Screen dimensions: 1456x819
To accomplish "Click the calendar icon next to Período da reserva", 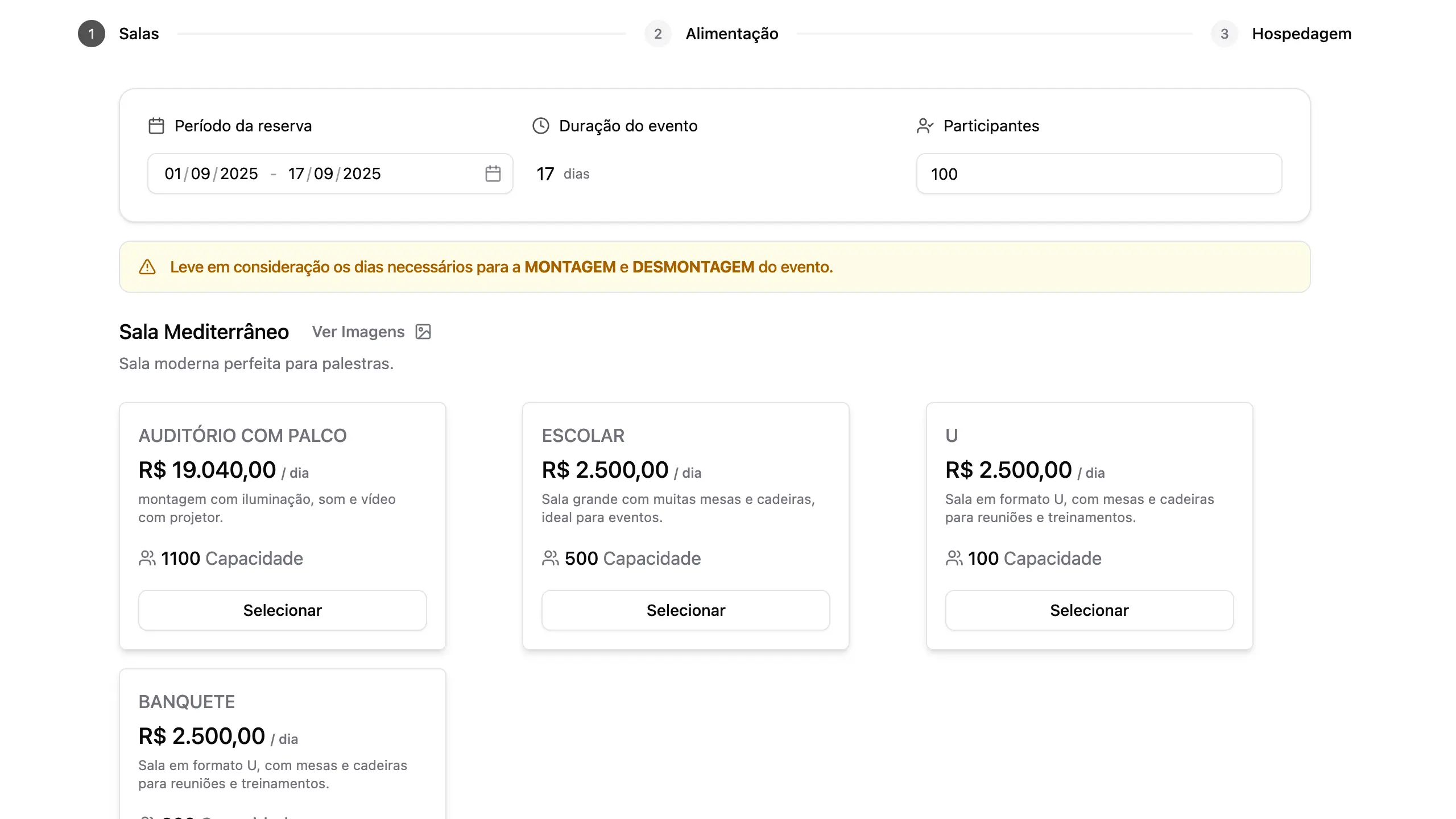I will click(156, 126).
